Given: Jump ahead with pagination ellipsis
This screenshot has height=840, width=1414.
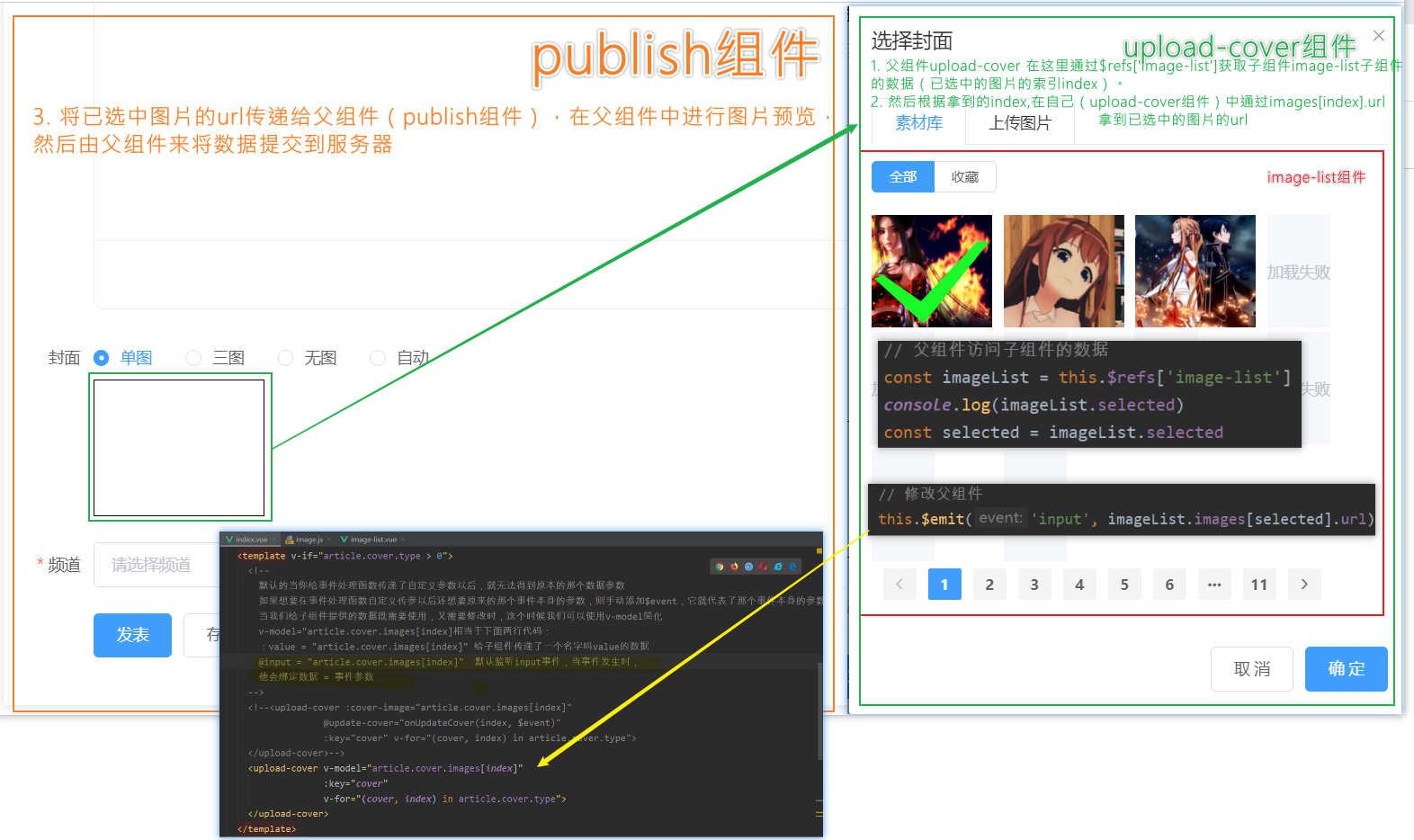Looking at the screenshot, I should [x=1214, y=585].
